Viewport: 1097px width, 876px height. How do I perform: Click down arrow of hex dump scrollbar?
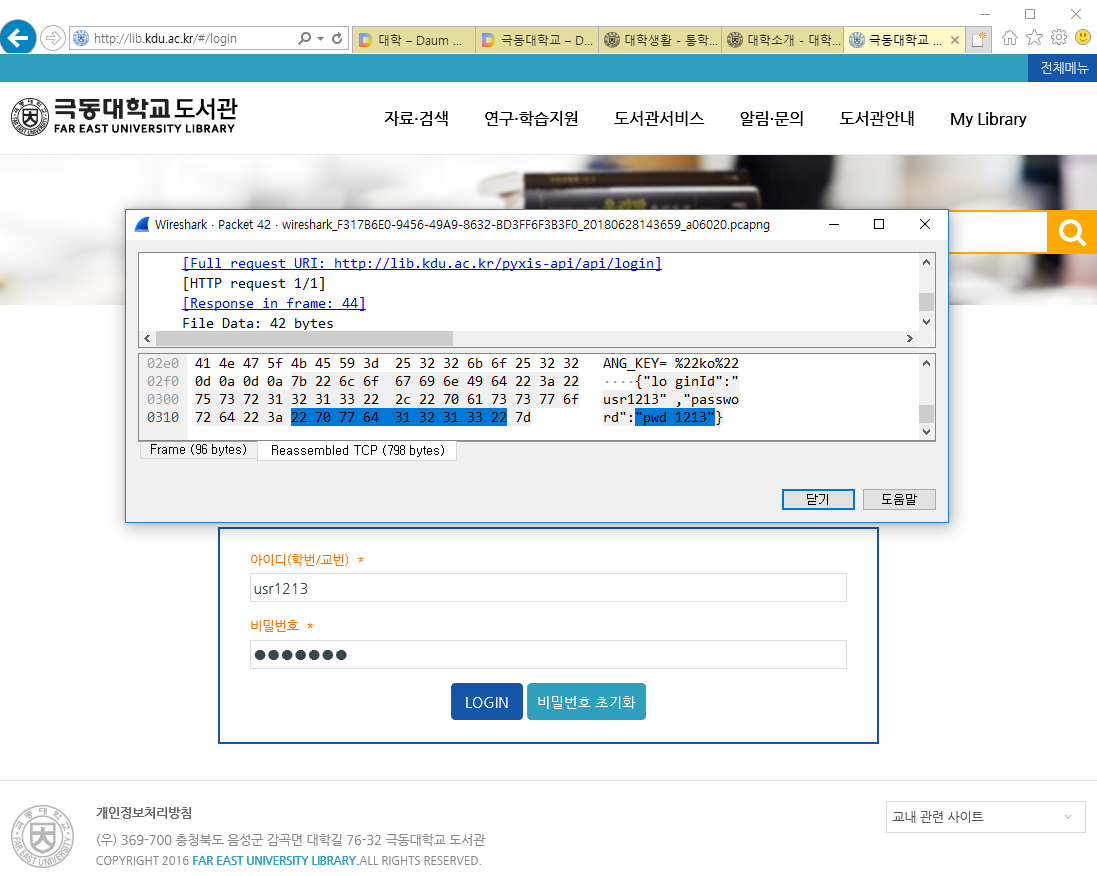pos(926,432)
